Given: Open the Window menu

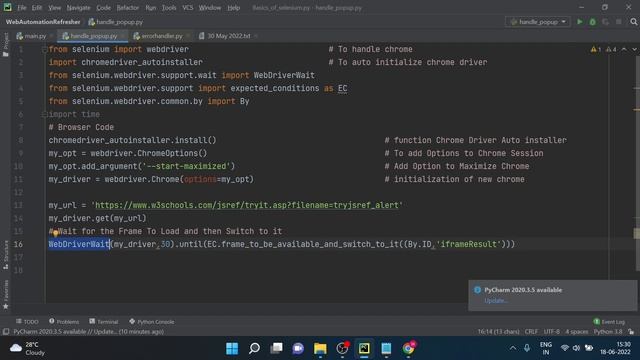Looking at the screenshot, I should (210, 8).
